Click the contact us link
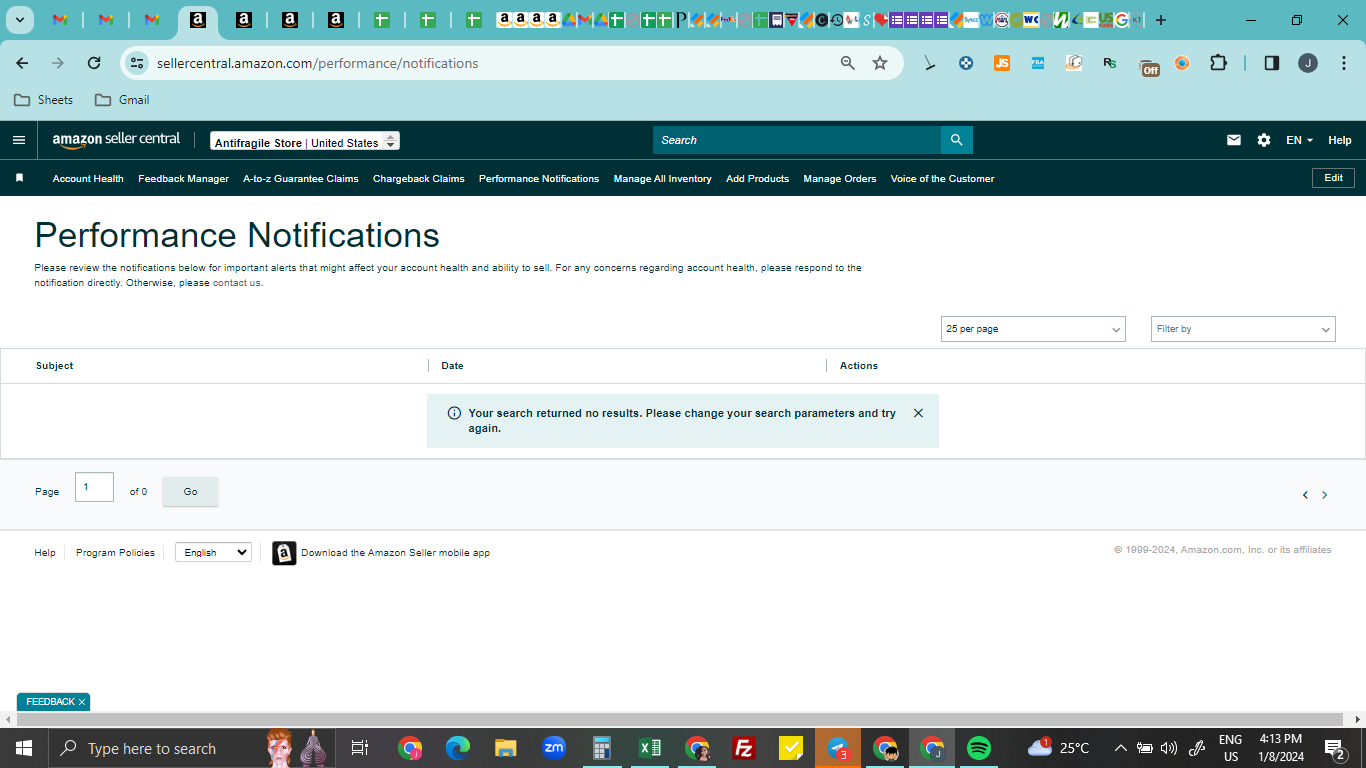Screen dimensions: 1366x768 coord(237,283)
